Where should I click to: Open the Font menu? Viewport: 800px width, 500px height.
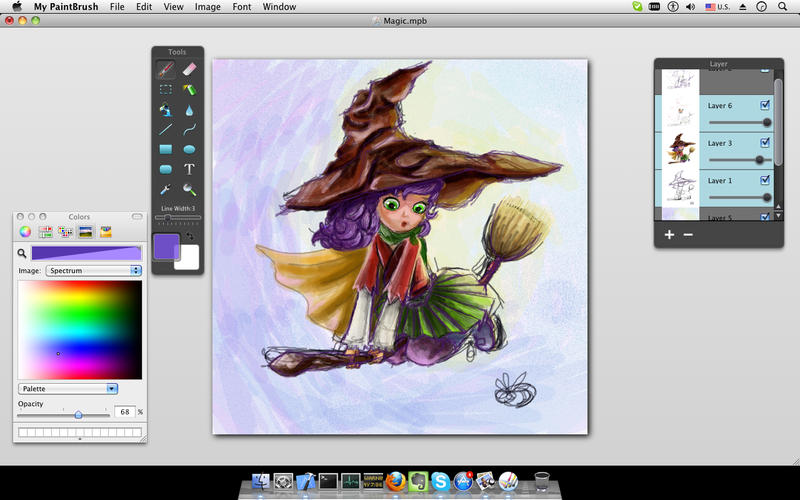242,7
